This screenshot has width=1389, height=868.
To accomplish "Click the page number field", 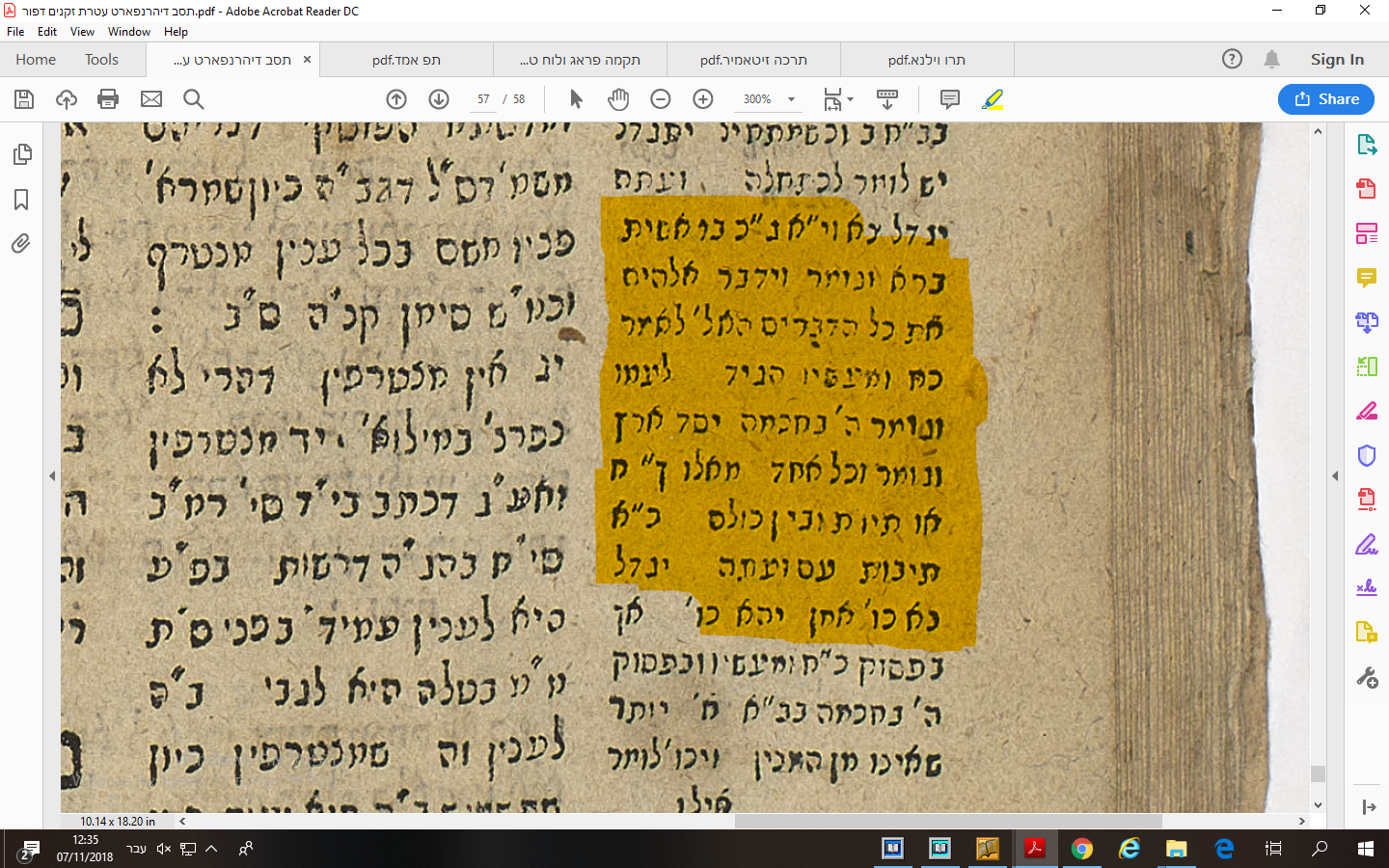I will 483,99.
